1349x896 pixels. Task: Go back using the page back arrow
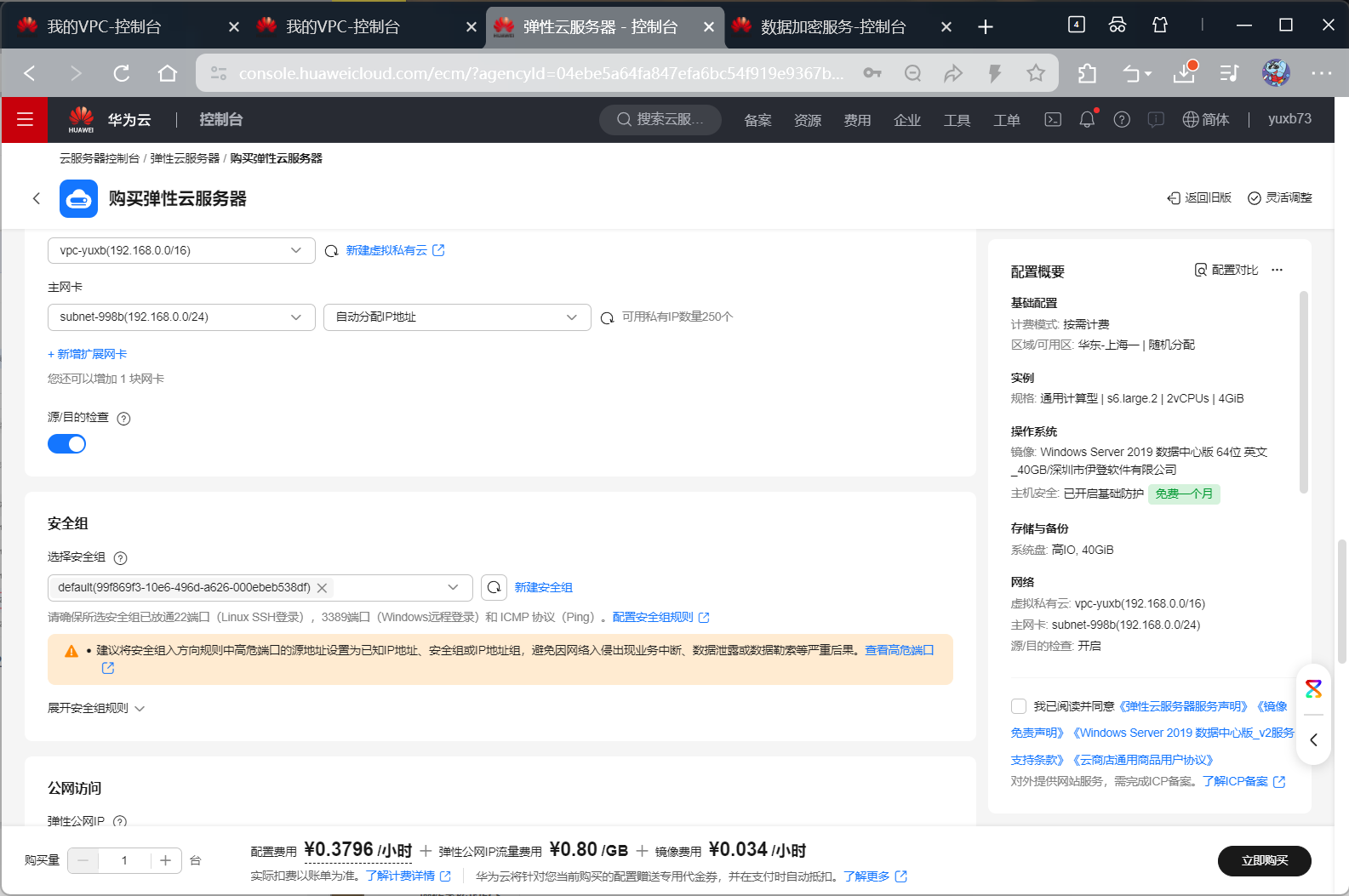point(37,198)
